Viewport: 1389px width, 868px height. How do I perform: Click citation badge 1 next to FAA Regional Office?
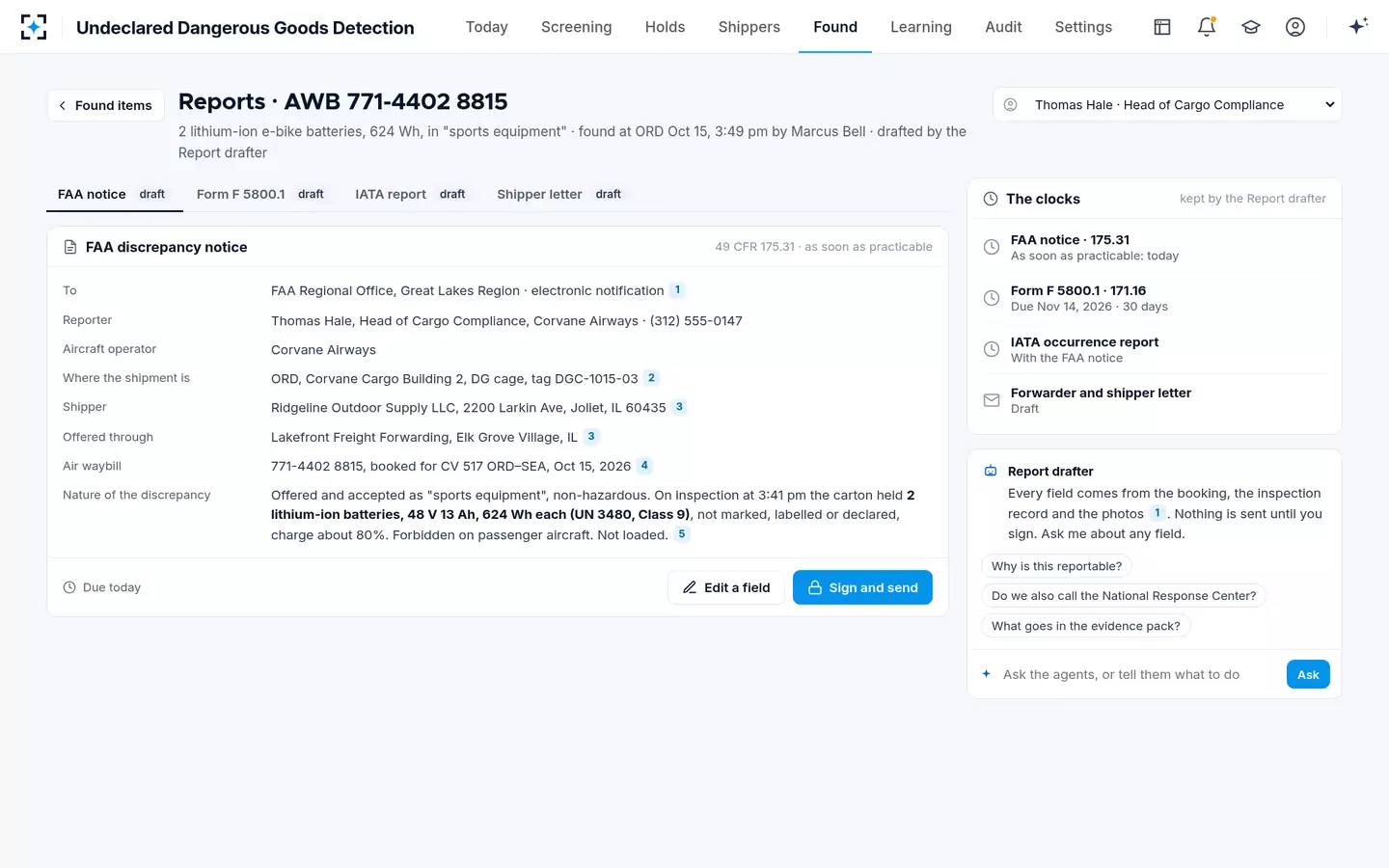tap(678, 290)
